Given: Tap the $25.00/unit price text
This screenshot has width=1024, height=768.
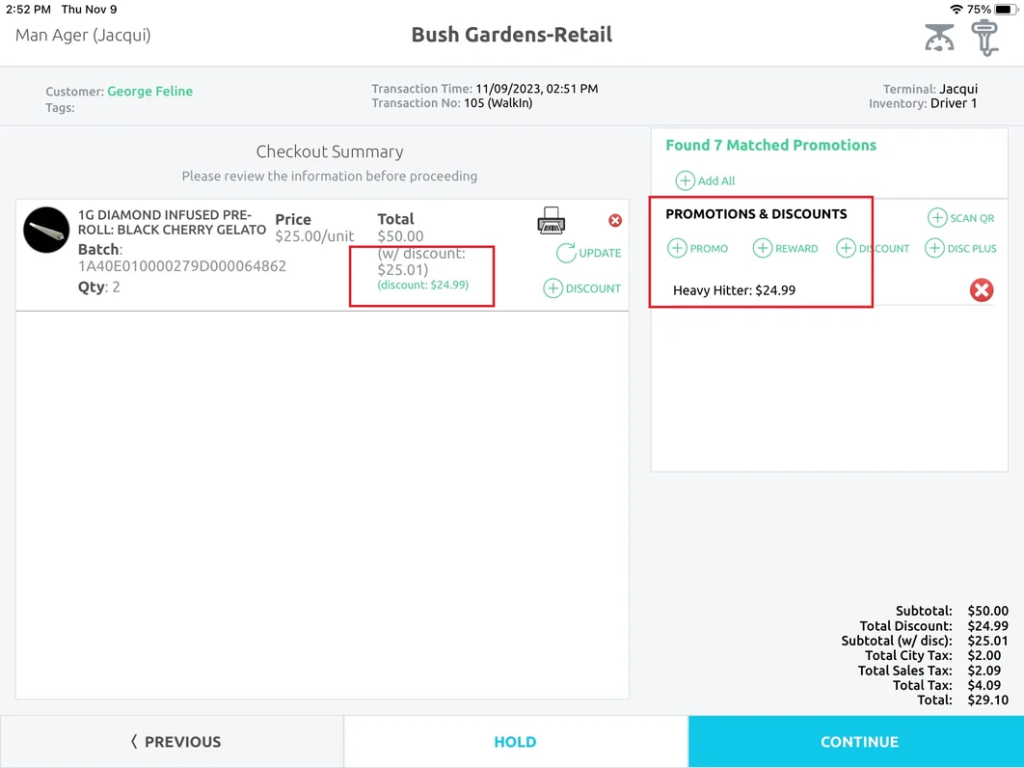Looking at the screenshot, I should [314, 236].
